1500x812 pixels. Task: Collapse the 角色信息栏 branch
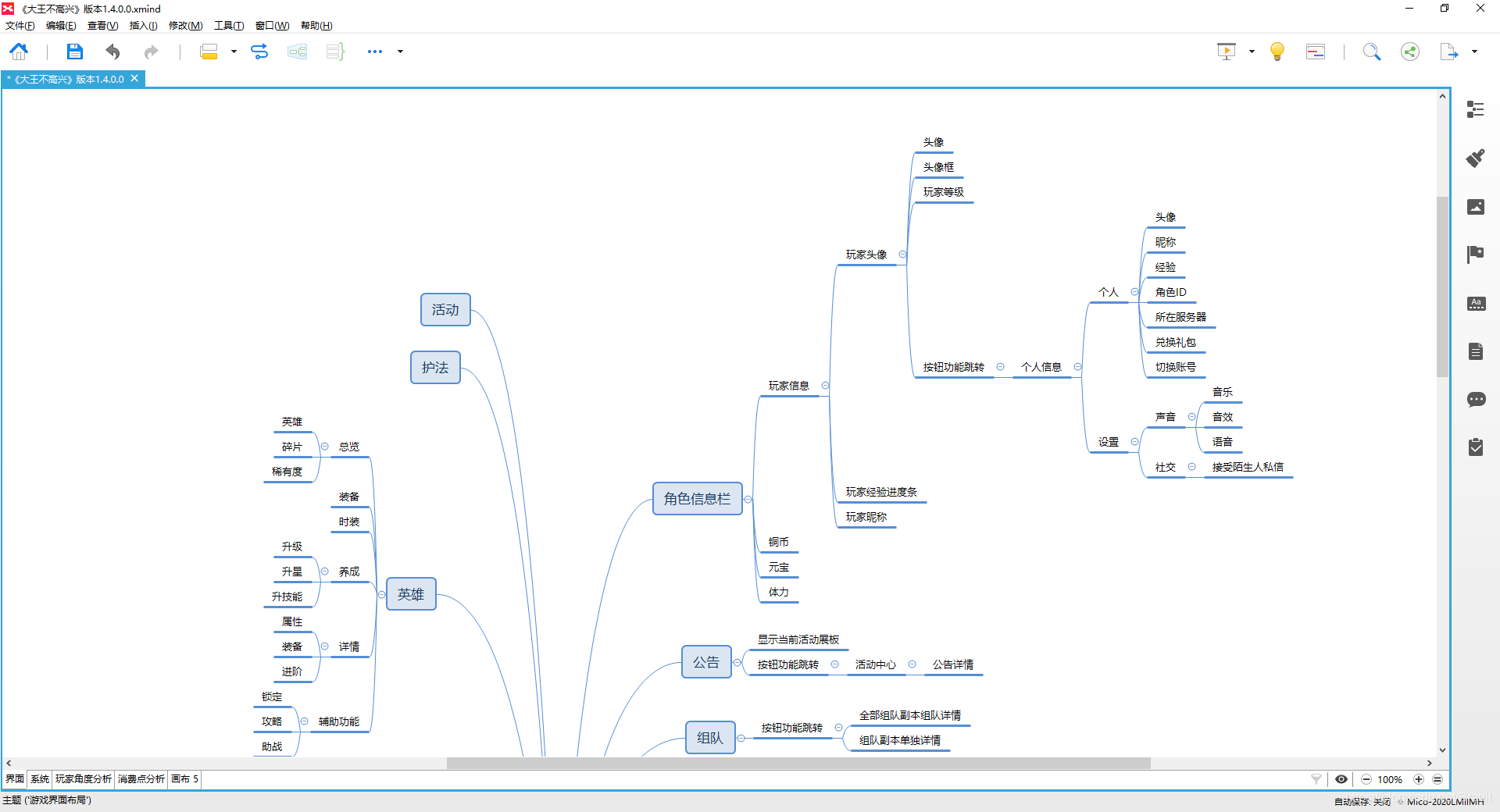click(x=748, y=499)
